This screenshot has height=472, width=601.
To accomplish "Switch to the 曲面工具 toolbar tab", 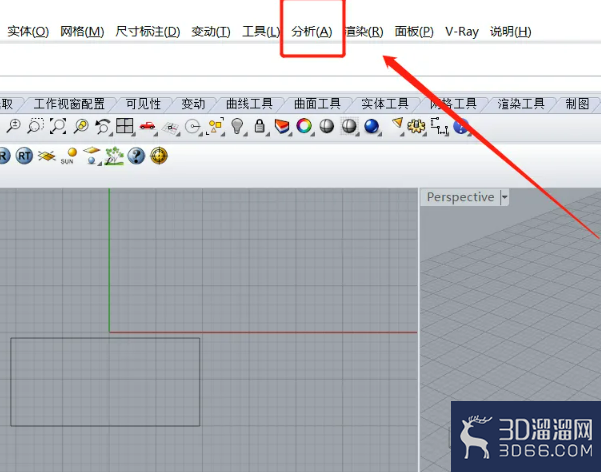I will tap(317, 104).
